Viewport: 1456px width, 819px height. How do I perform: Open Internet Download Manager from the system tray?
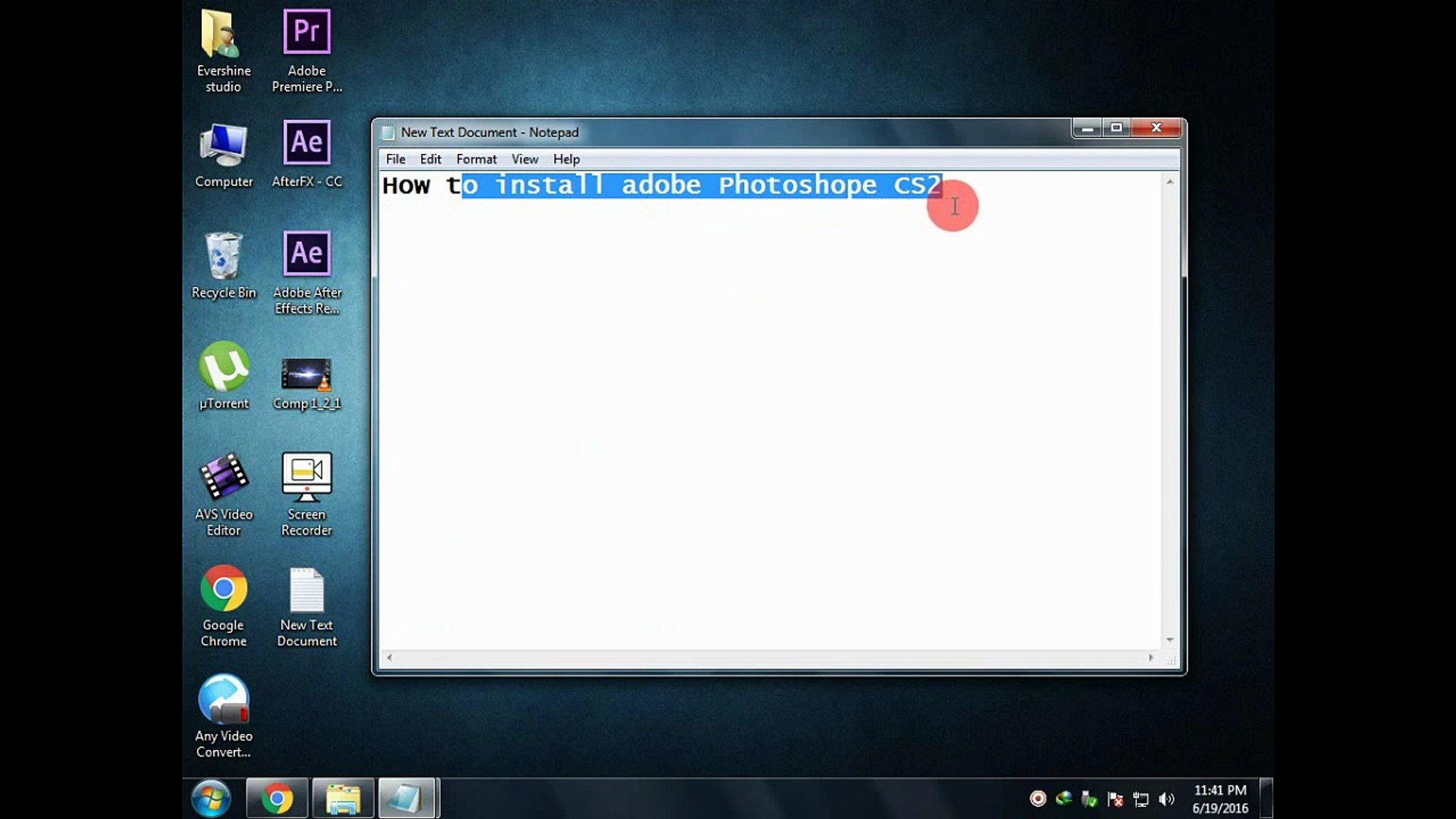pyautogui.click(x=1064, y=799)
